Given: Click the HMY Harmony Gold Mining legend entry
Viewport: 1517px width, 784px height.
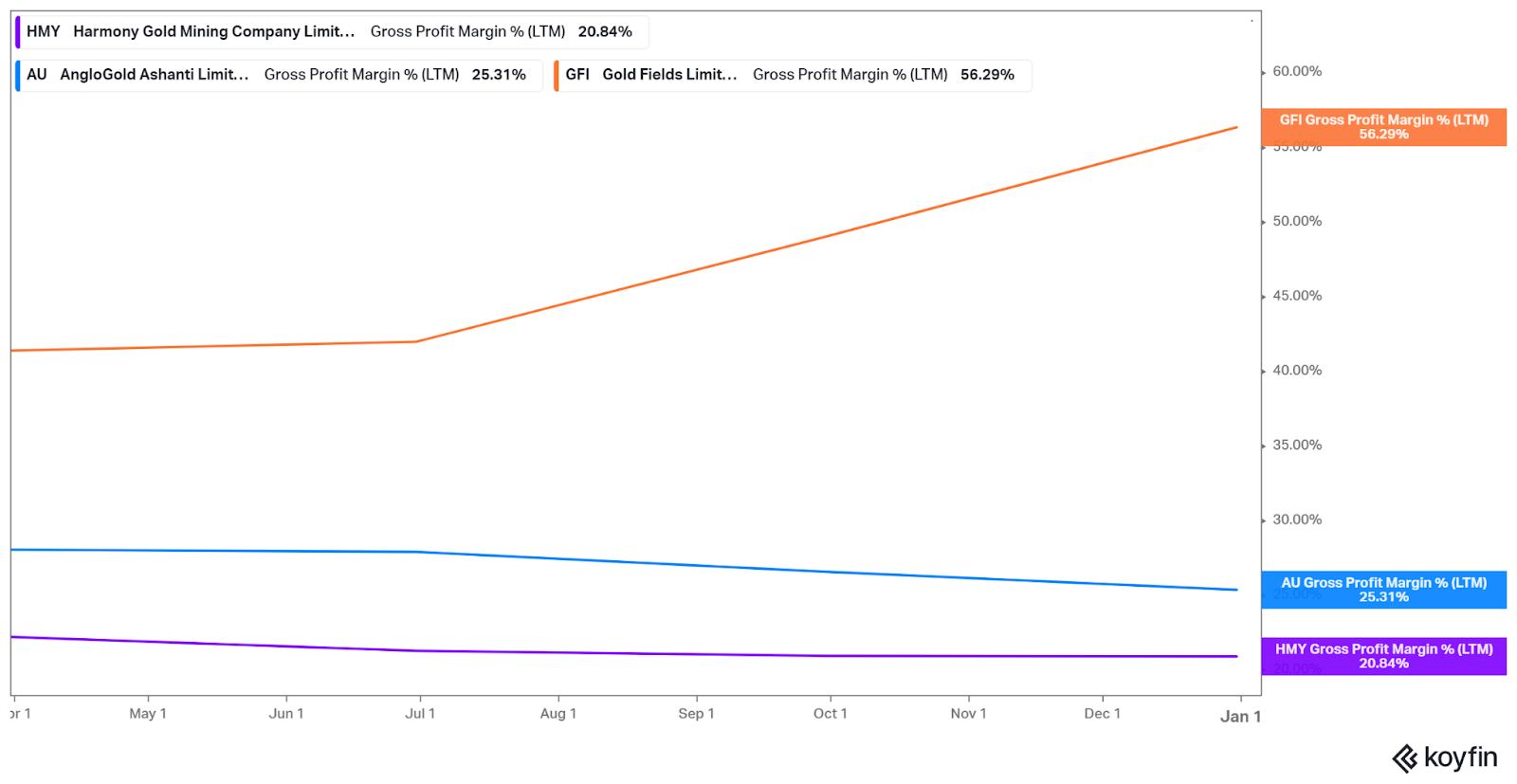Looking at the screenshot, I should pos(332,32).
